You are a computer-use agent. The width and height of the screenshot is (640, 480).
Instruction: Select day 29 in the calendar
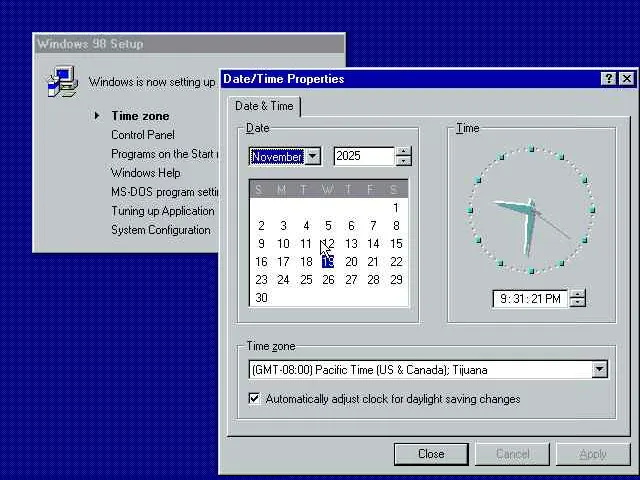click(x=396, y=280)
